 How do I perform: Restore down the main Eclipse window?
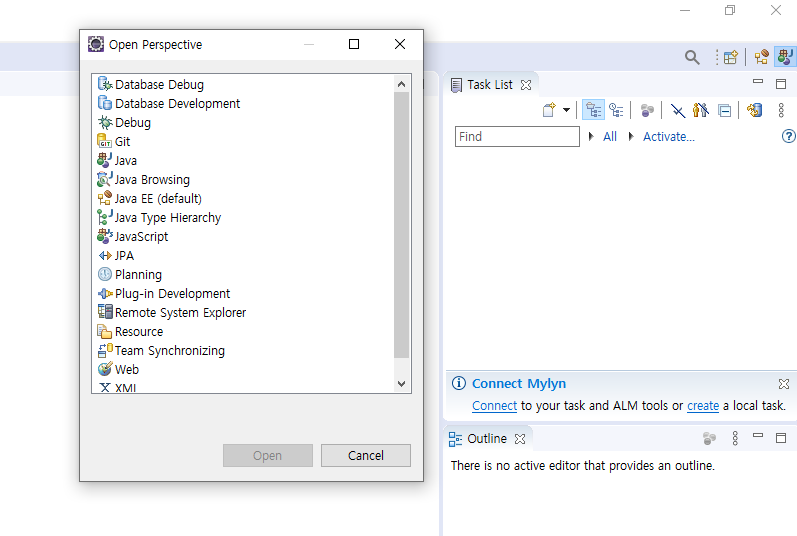[730, 10]
